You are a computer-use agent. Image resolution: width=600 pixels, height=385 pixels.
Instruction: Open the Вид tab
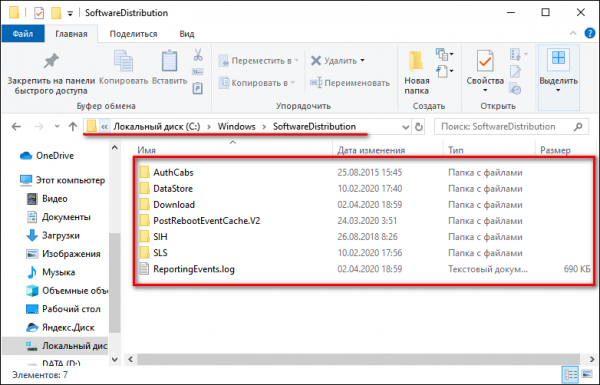point(187,34)
